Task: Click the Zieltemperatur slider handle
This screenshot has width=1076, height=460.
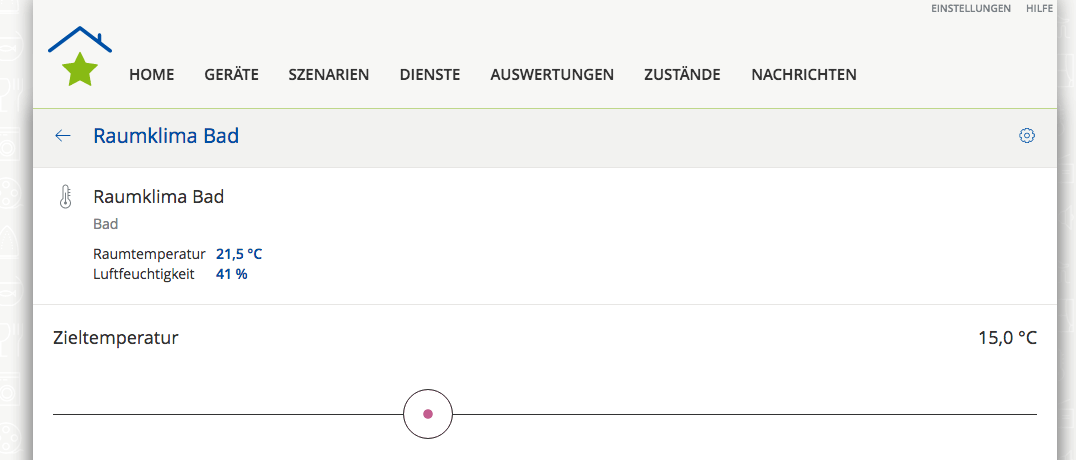Action: (428, 414)
